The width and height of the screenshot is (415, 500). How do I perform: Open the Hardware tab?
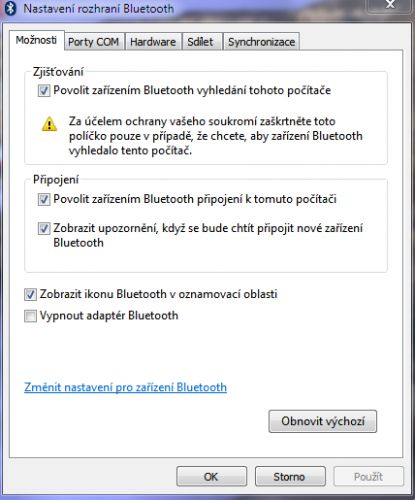click(153, 42)
